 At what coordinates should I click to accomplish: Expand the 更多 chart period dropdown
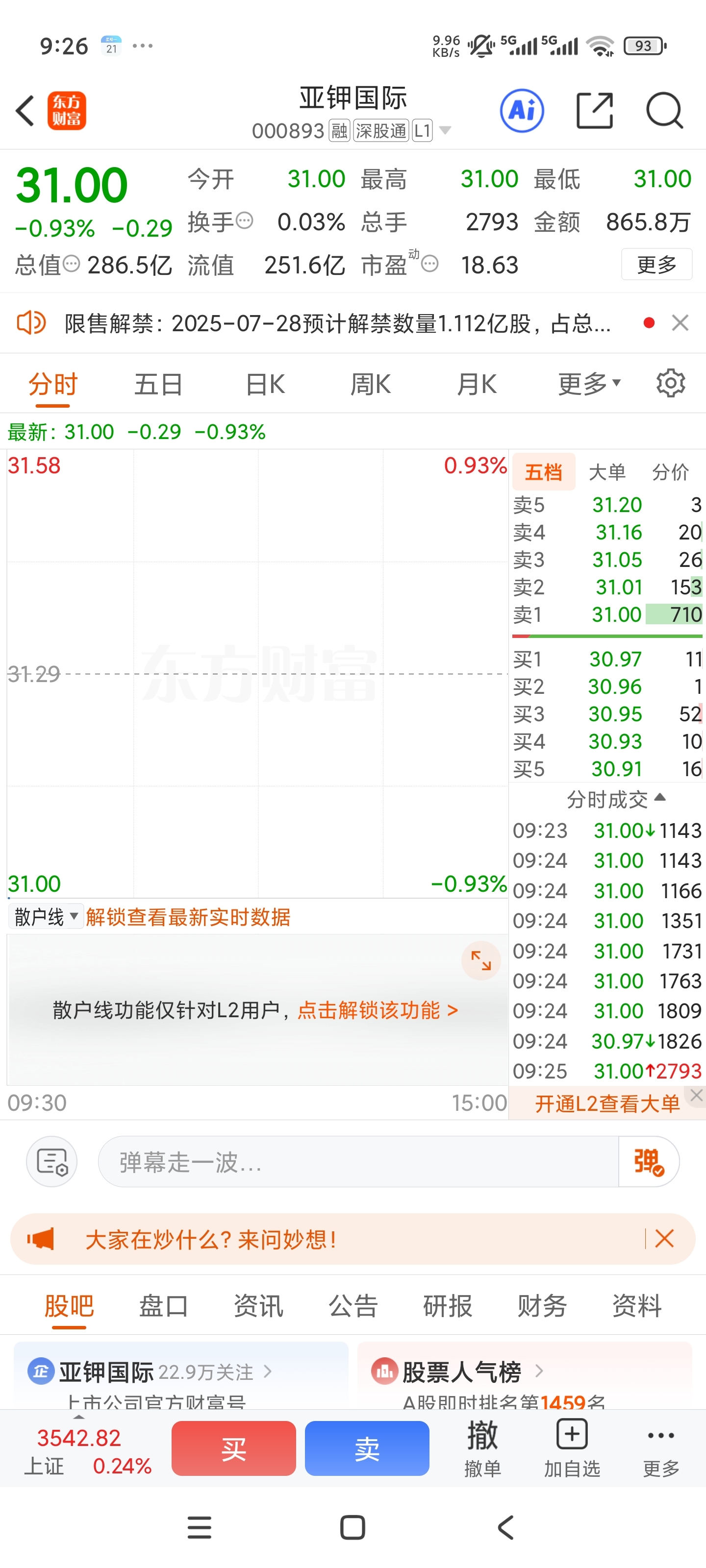[x=589, y=385]
